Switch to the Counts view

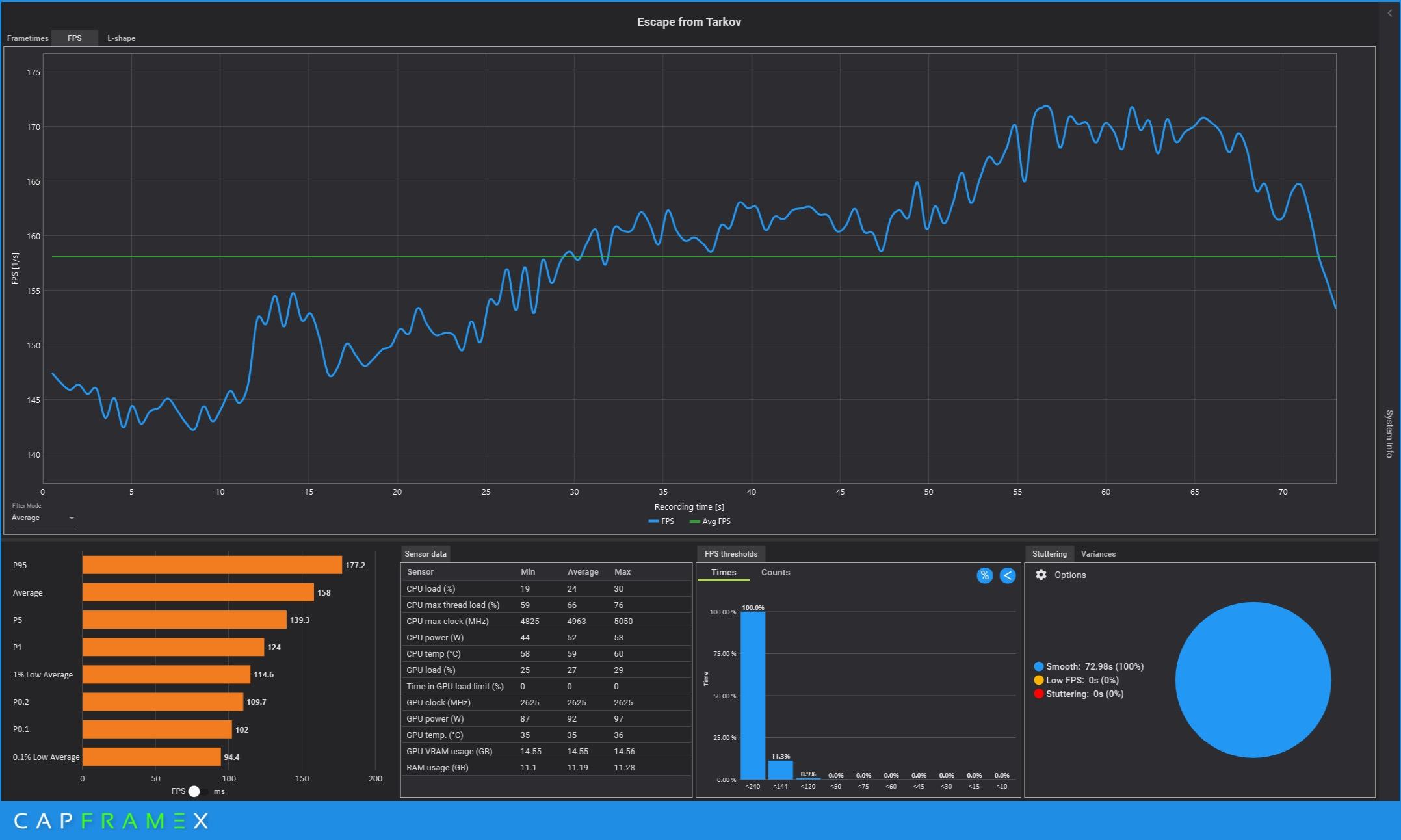pyautogui.click(x=776, y=573)
